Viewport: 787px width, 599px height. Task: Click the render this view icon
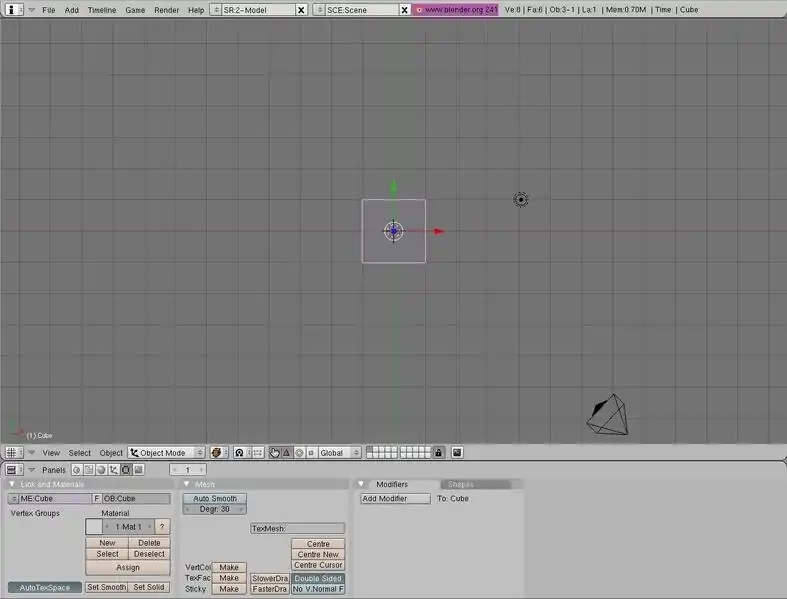click(x=457, y=453)
